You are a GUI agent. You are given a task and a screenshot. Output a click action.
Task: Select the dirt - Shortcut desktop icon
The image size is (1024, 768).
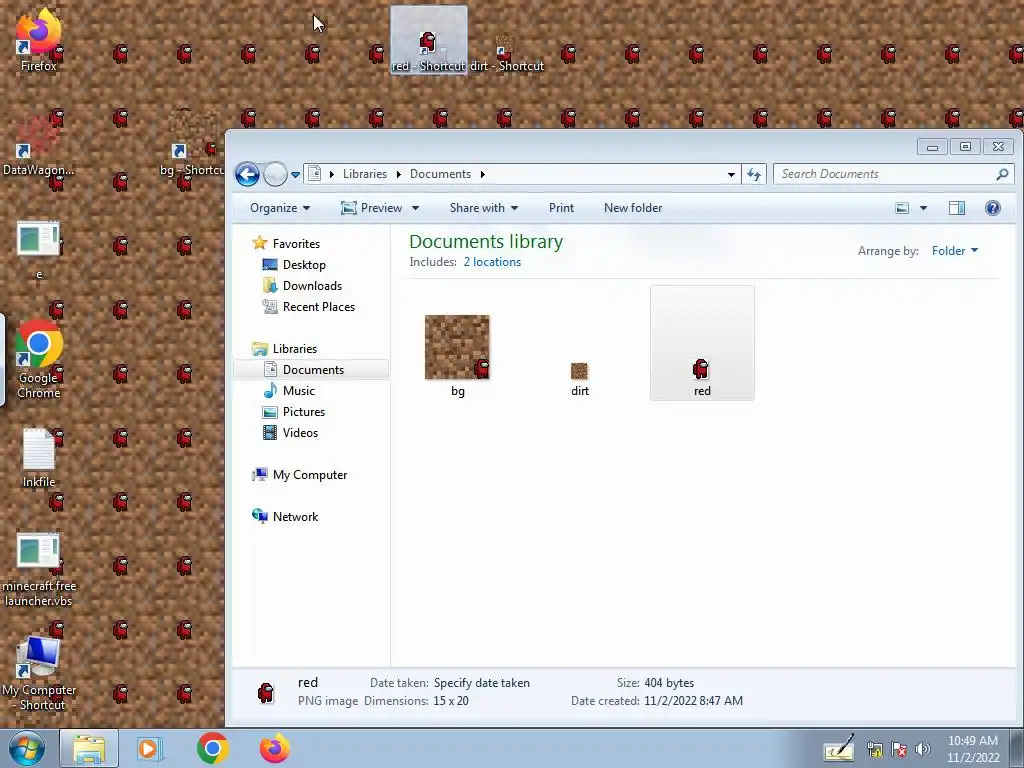(x=507, y=50)
